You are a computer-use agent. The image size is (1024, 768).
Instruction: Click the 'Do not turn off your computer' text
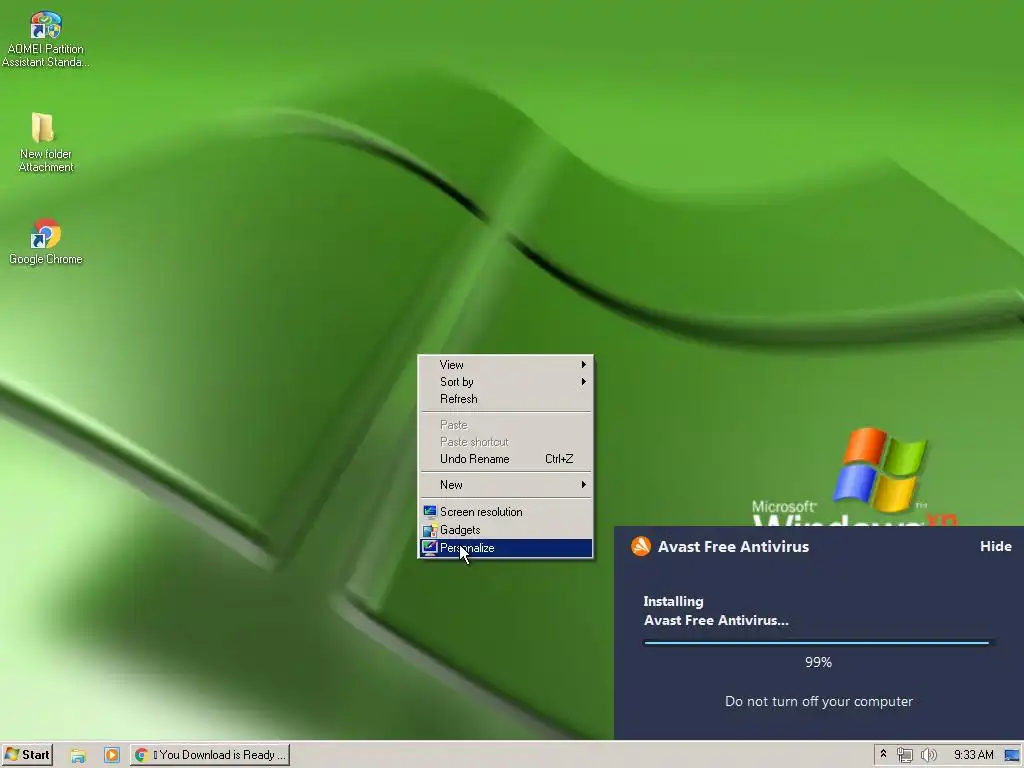819,701
